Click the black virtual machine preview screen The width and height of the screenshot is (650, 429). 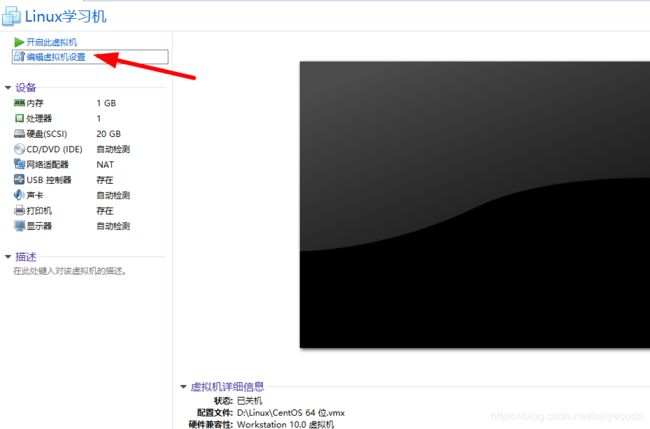point(475,205)
